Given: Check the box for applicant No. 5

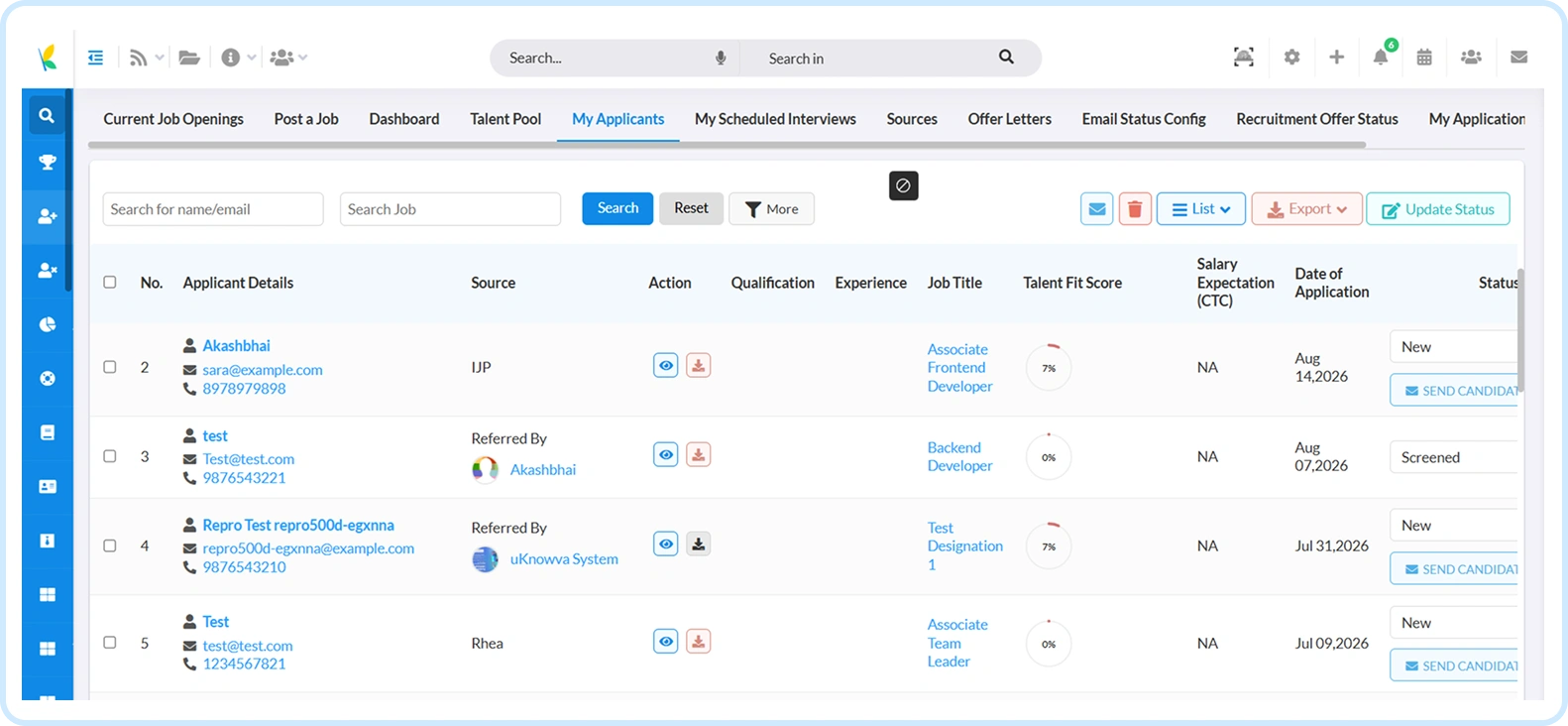Looking at the screenshot, I should coord(110,643).
